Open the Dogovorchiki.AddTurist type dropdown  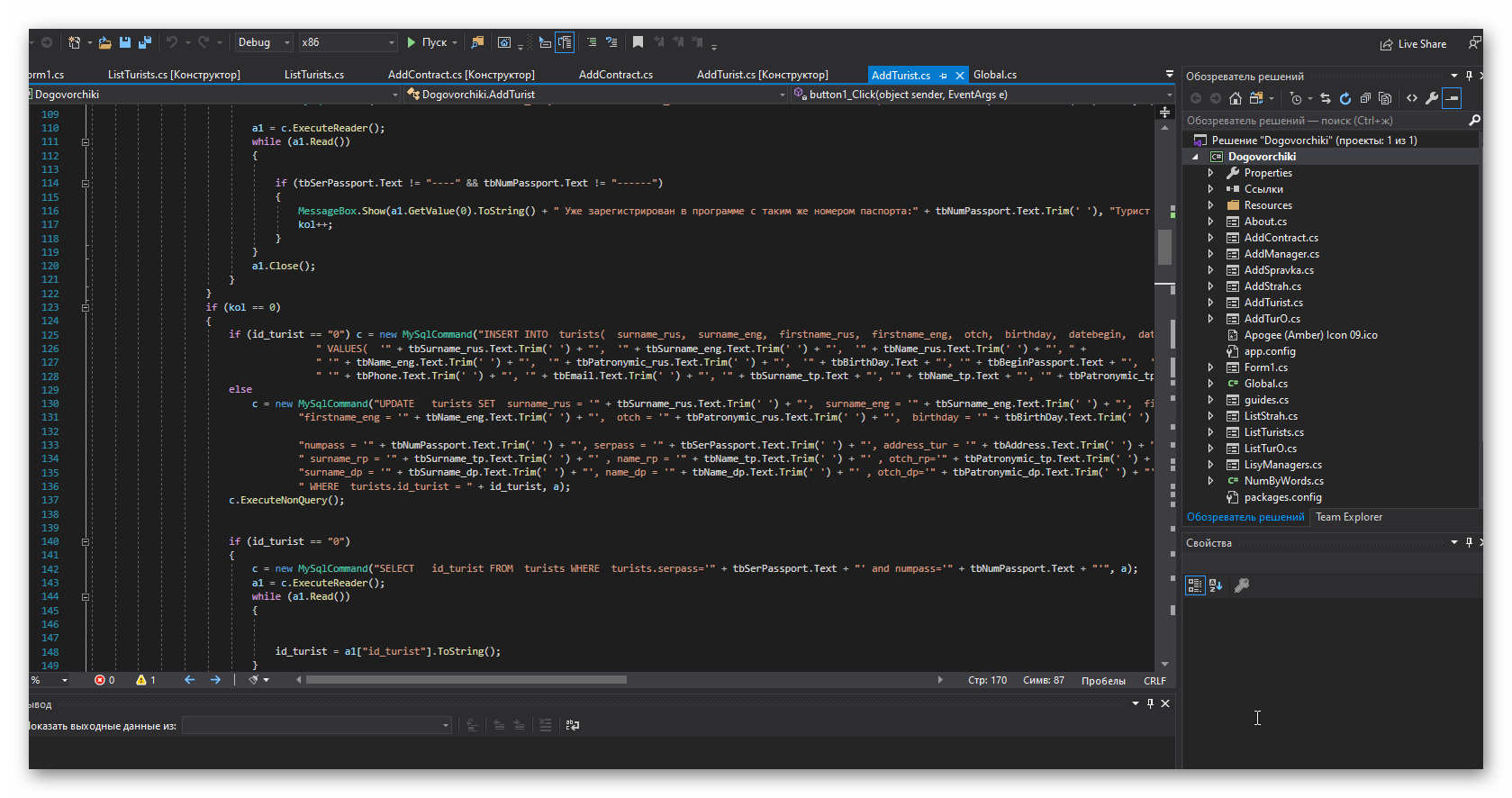tap(595, 95)
